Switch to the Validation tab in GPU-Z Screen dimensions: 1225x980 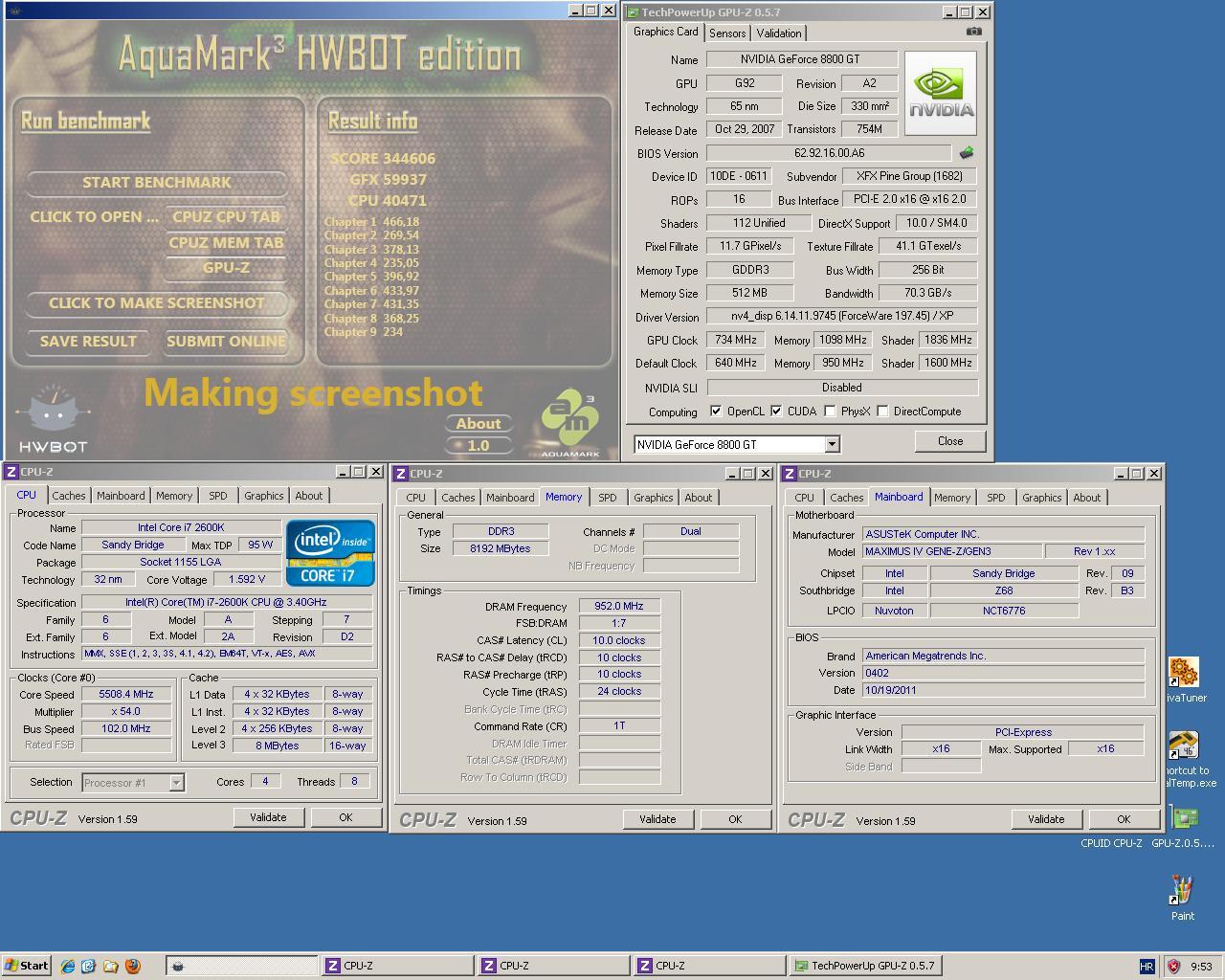pyautogui.click(x=778, y=33)
